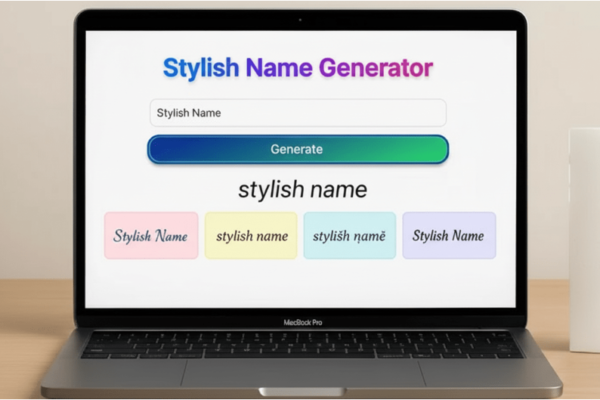This screenshot has height=400, width=600.
Task: Click the word Generator in the page heading
Action: (376, 68)
